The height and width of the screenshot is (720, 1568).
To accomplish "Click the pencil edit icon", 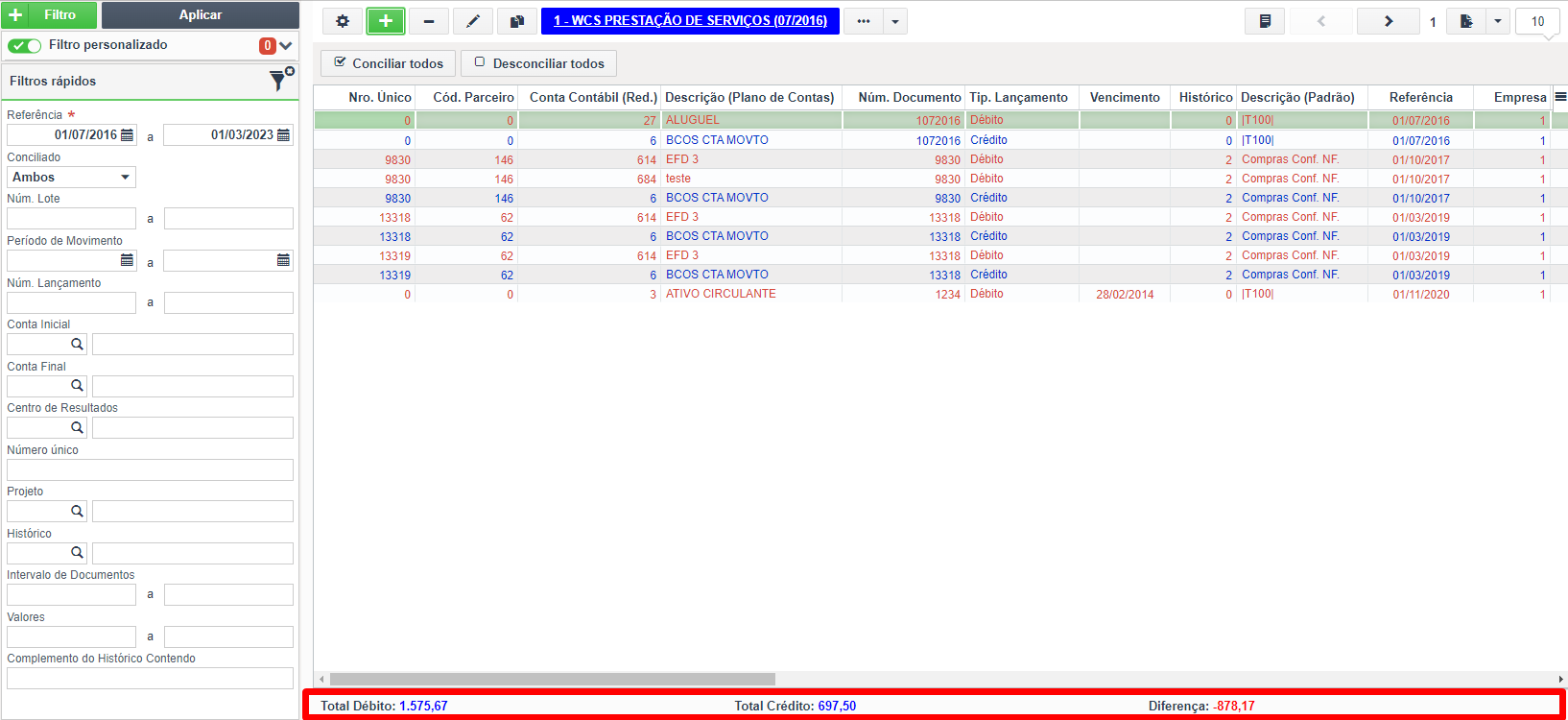I will pos(473,21).
